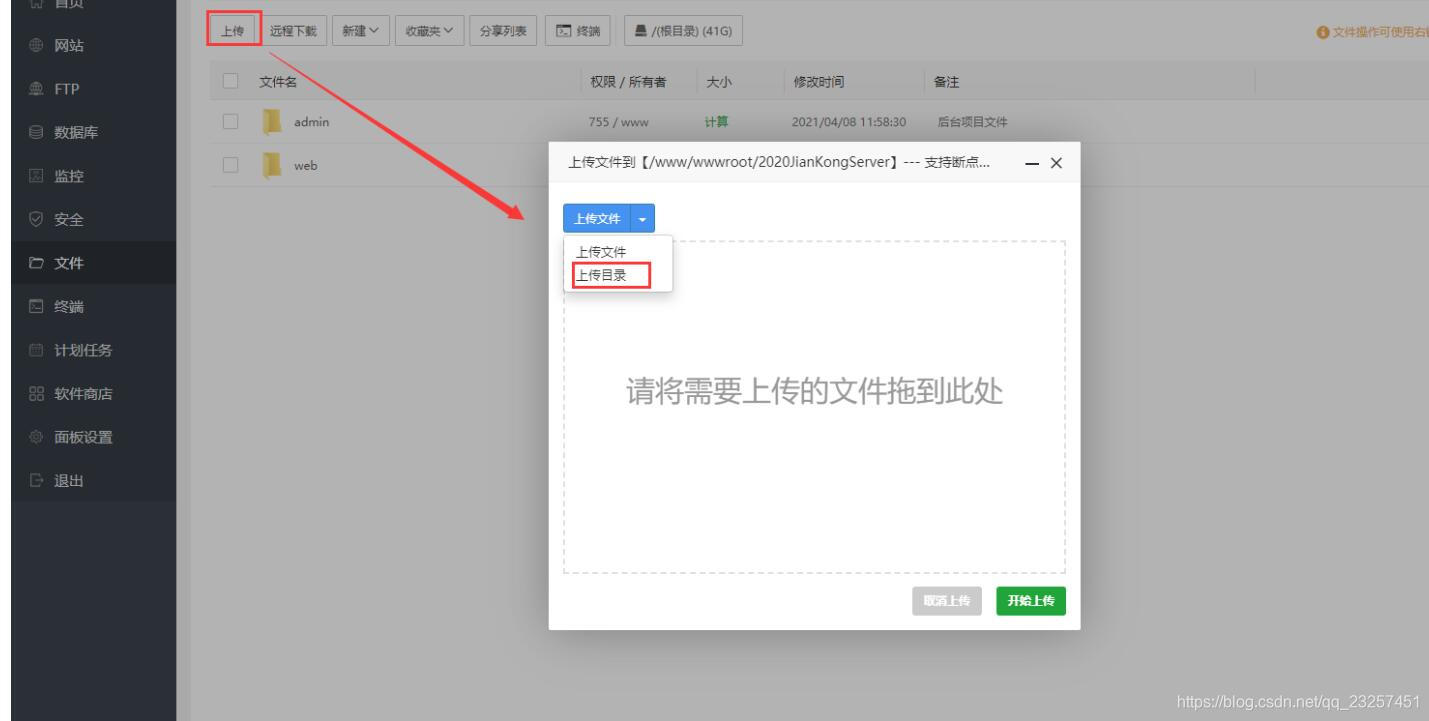Close the upload dialog
This screenshot has width=1429, height=721.
tap(1056, 164)
